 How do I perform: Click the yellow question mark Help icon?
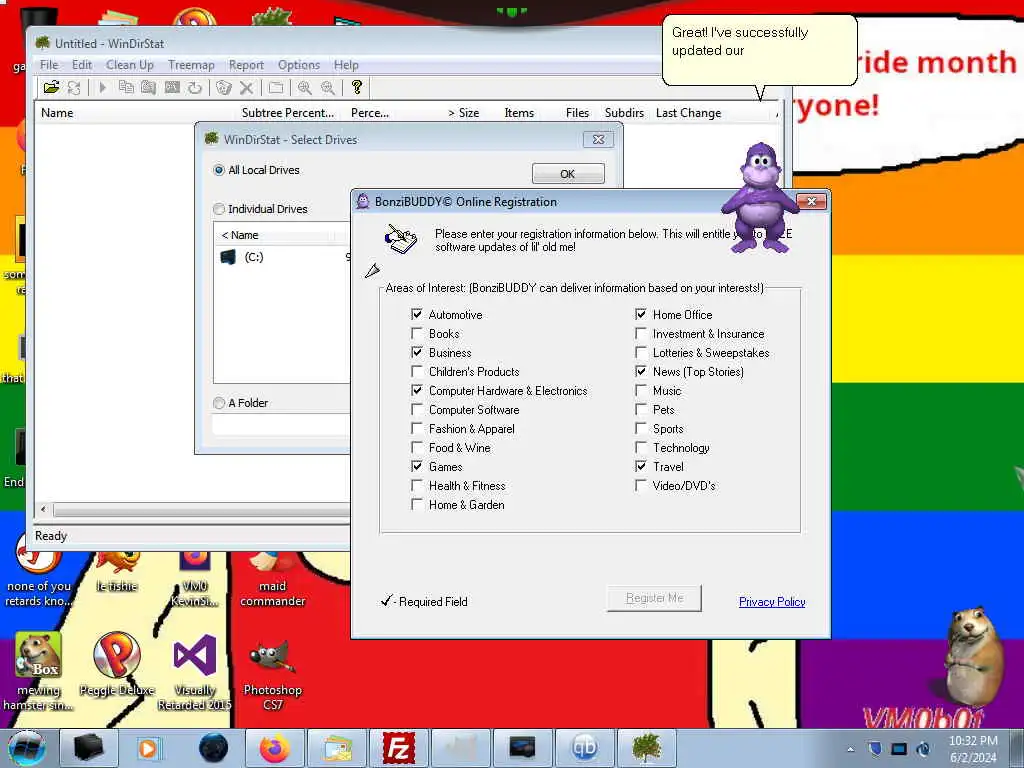(x=357, y=87)
